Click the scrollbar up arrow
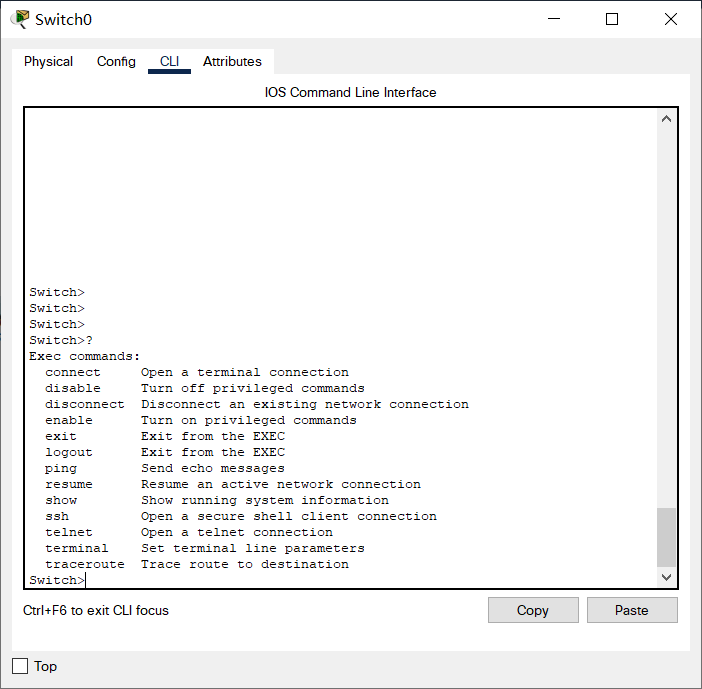This screenshot has height=689, width=702. [666, 119]
